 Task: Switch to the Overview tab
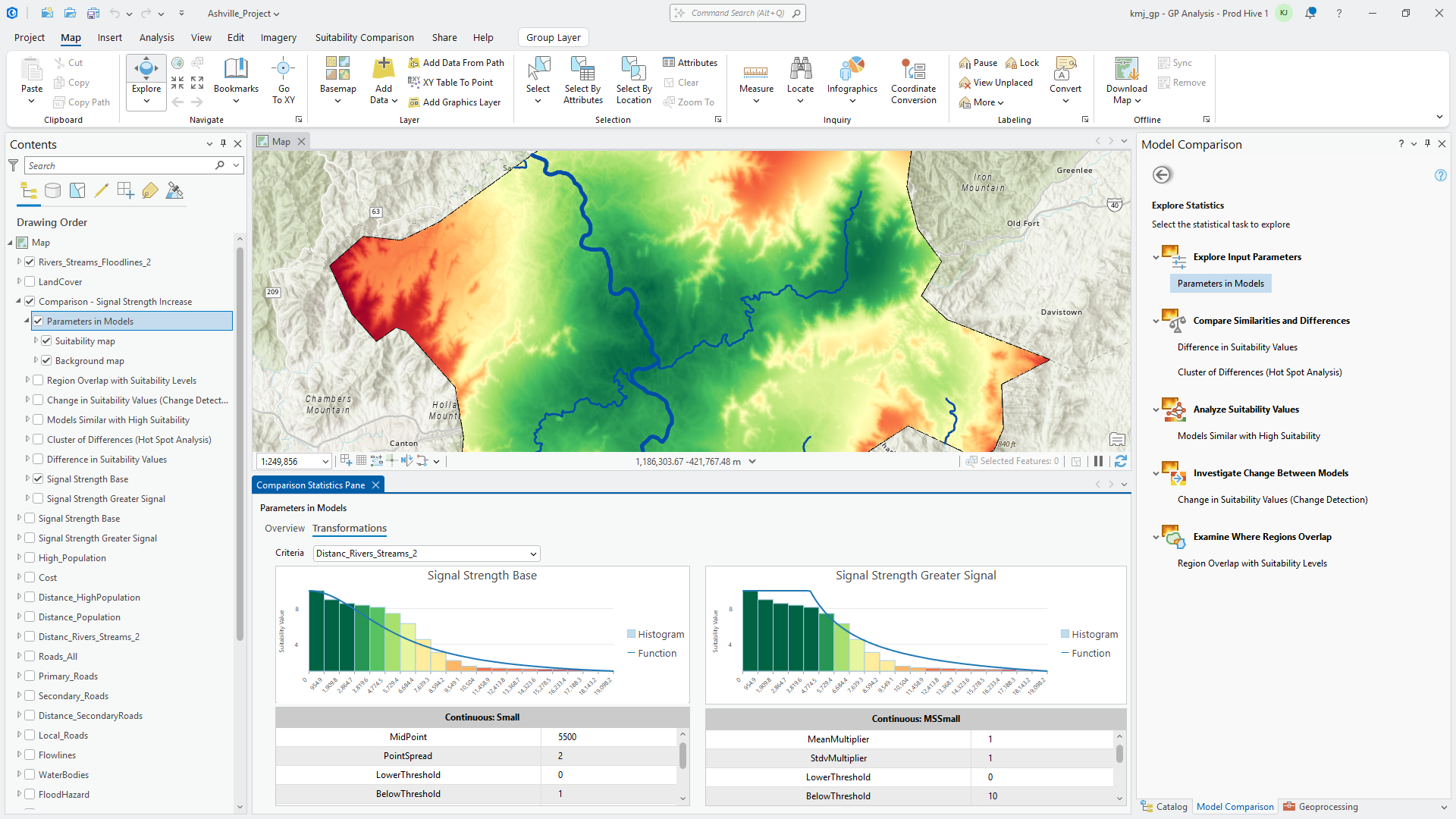(x=284, y=529)
